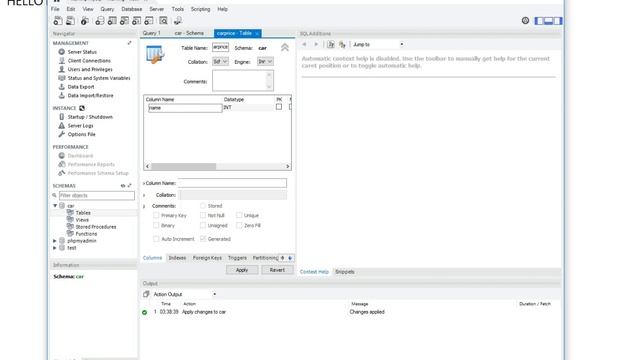Create a new SQL tab from the toolbar
The height and width of the screenshot is (360, 640).
pos(58,21)
